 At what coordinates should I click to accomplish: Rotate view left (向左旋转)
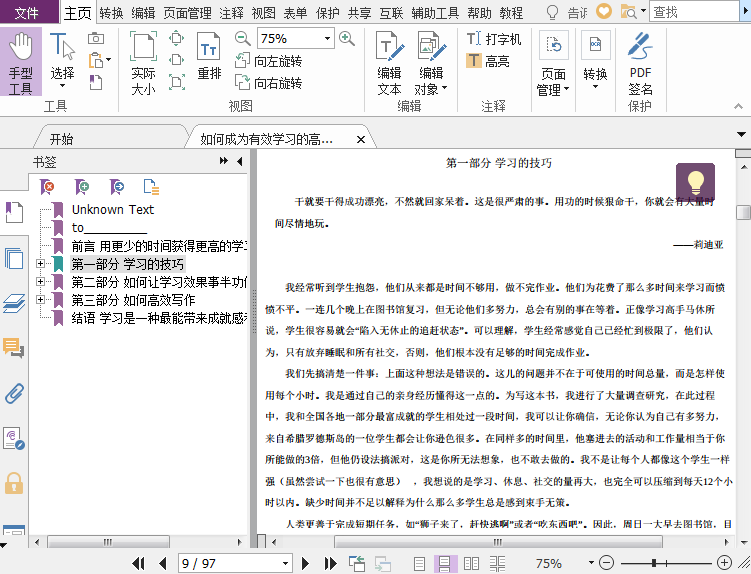(x=269, y=61)
